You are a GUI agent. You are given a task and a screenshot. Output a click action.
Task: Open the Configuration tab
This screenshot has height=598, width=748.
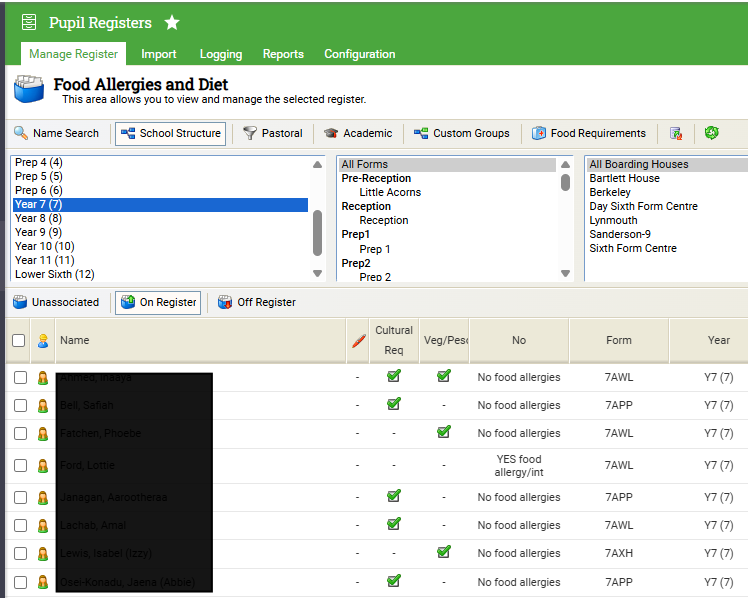(x=359, y=54)
